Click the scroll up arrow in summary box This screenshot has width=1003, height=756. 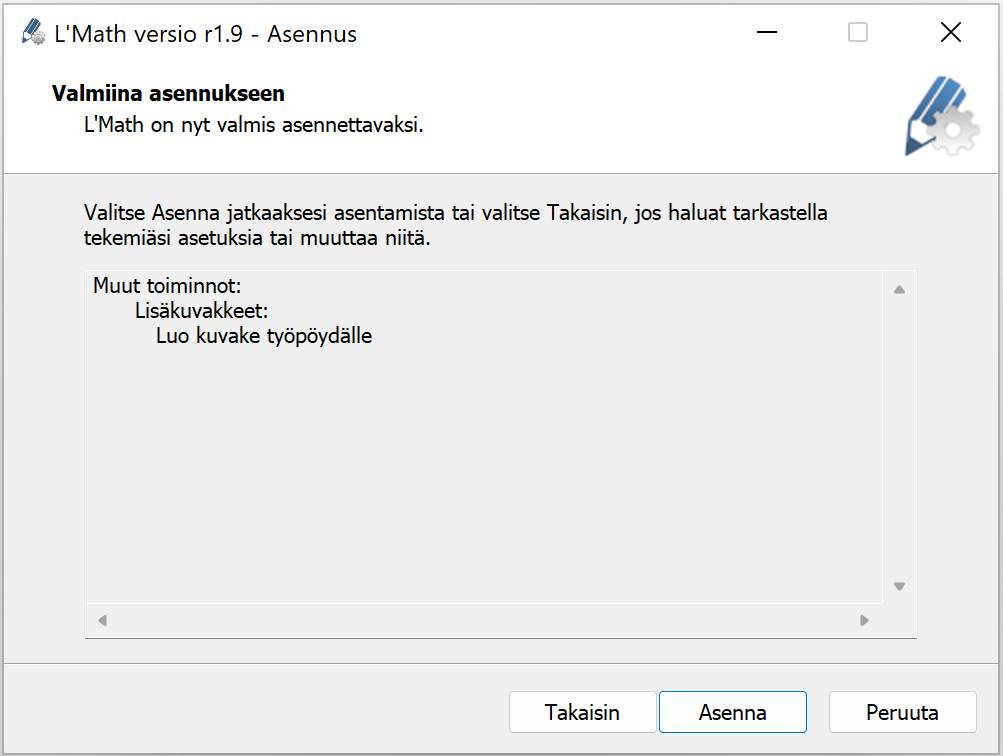[899, 290]
